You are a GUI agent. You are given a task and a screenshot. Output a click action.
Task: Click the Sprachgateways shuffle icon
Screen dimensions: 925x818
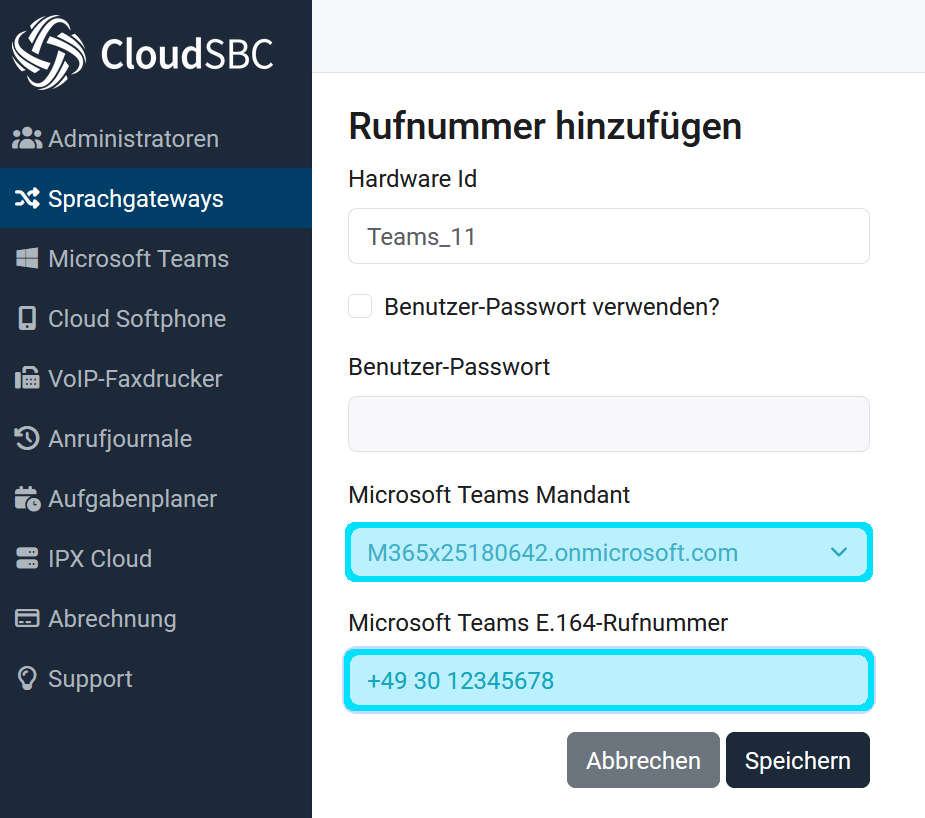27,199
